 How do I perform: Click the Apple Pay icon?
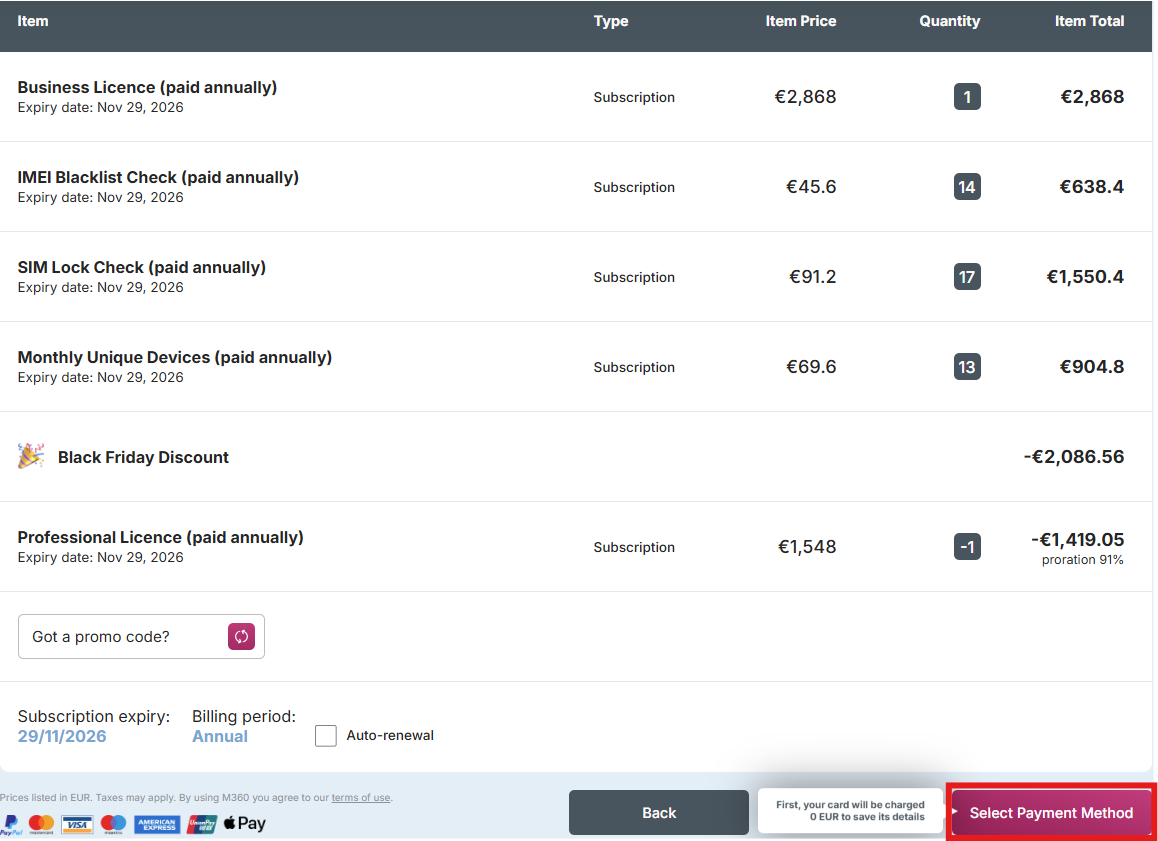244,824
